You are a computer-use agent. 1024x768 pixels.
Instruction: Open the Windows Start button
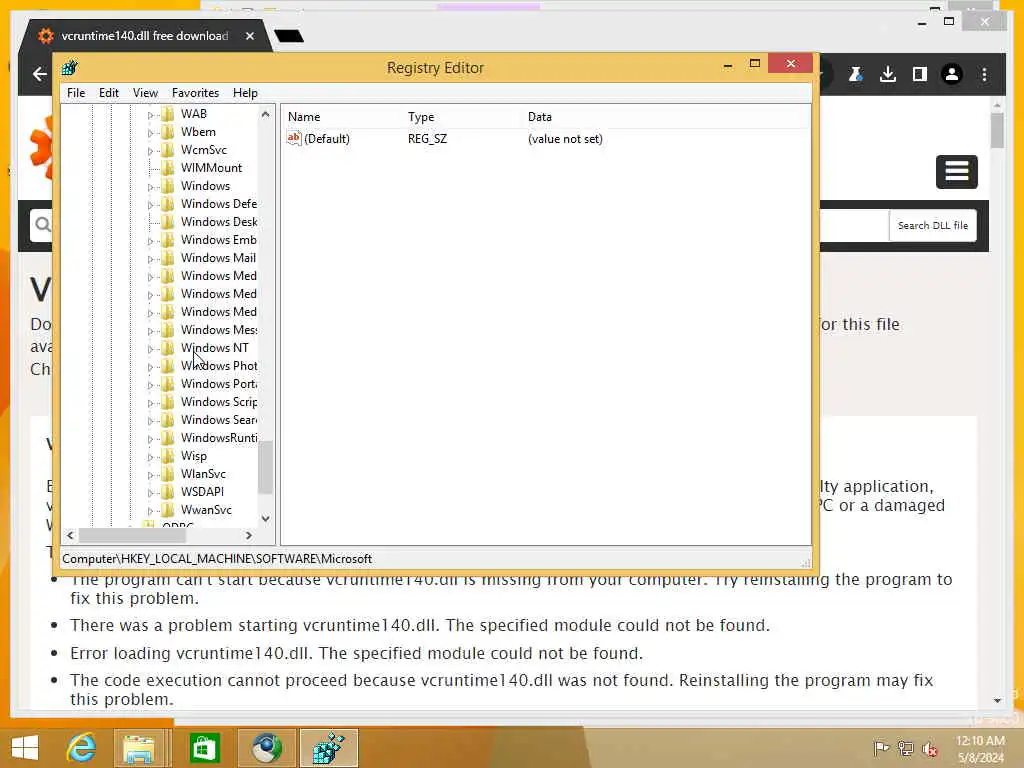click(x=25, y=748)
